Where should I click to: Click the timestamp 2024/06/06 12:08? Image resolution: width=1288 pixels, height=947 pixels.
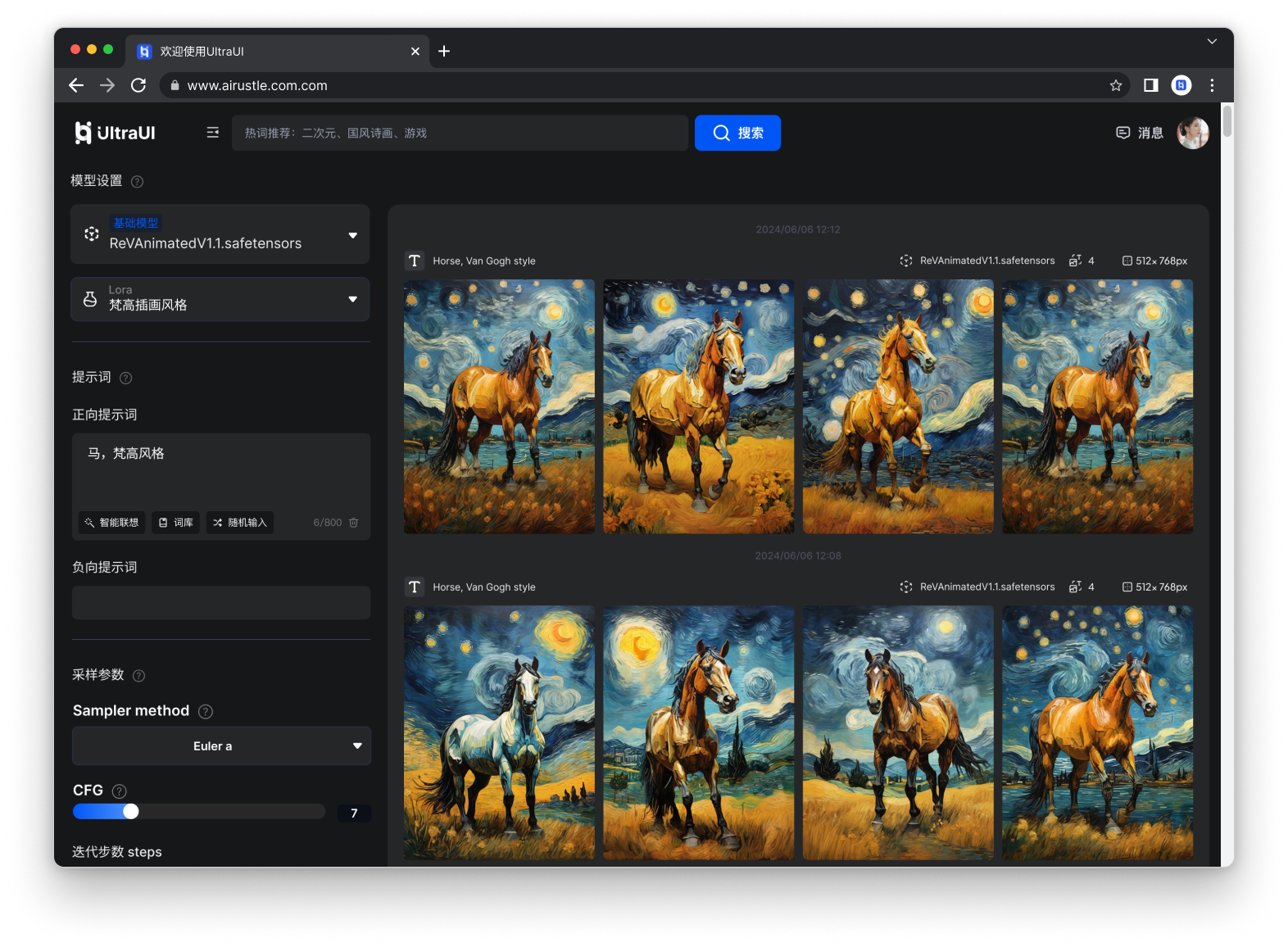pyautogui.click(x=798, y=555)
